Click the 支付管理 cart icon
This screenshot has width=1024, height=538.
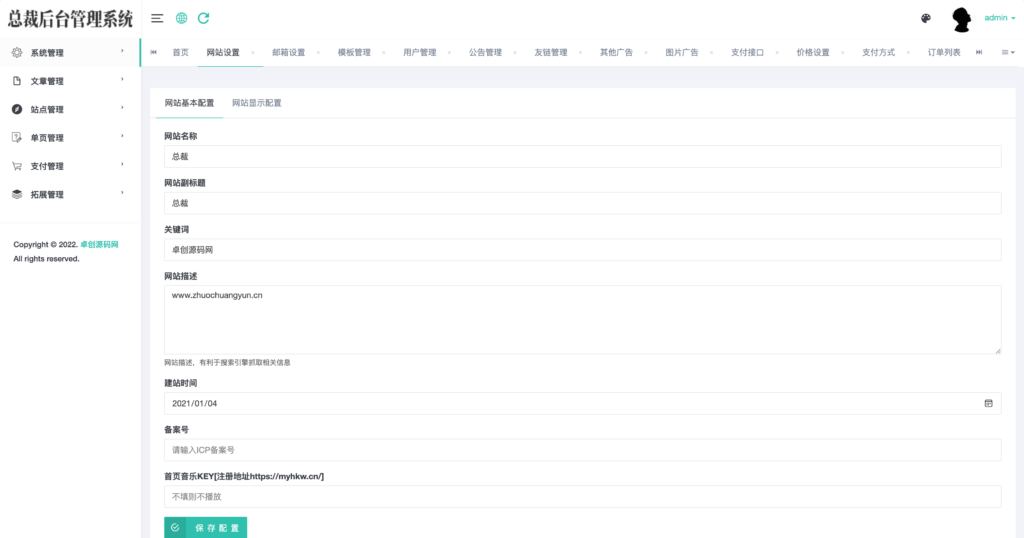(x=17, y=166)
